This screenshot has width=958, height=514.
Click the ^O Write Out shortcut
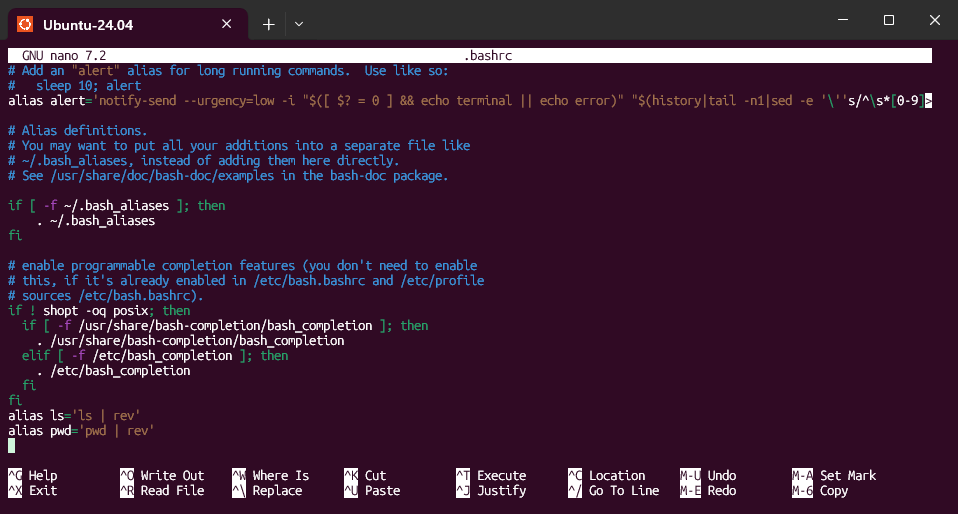click(162, 476)
